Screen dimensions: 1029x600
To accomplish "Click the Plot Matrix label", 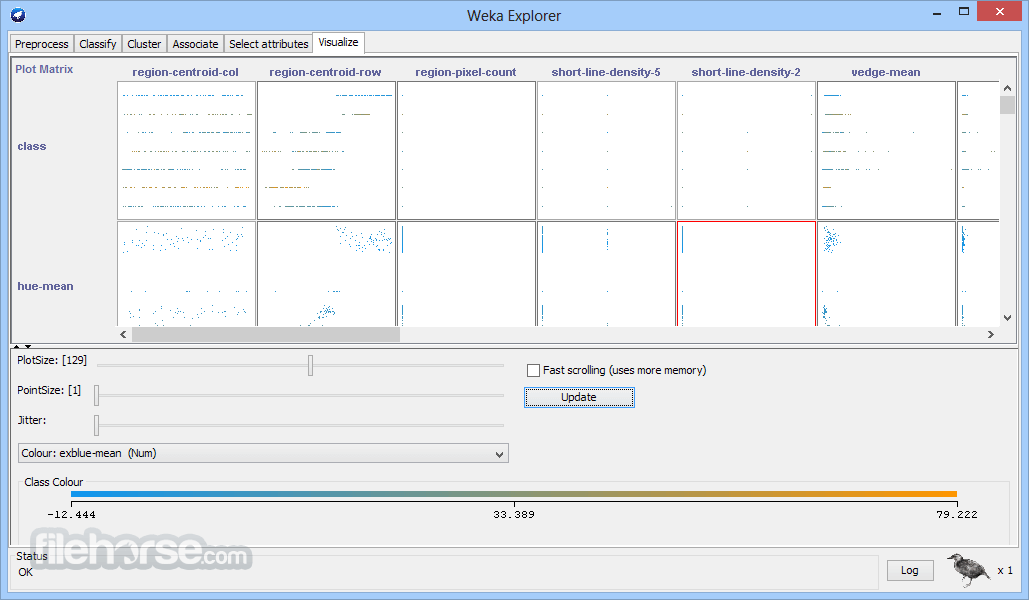I will coord(44,69).
